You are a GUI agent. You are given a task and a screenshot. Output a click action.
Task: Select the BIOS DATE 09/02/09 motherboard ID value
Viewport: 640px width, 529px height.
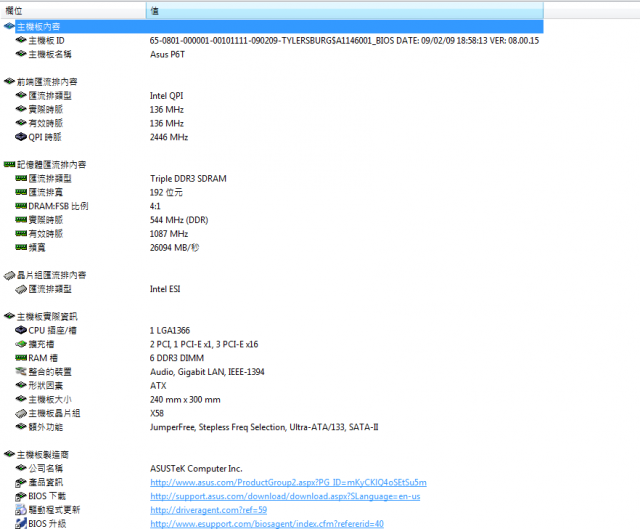(344, 40)
